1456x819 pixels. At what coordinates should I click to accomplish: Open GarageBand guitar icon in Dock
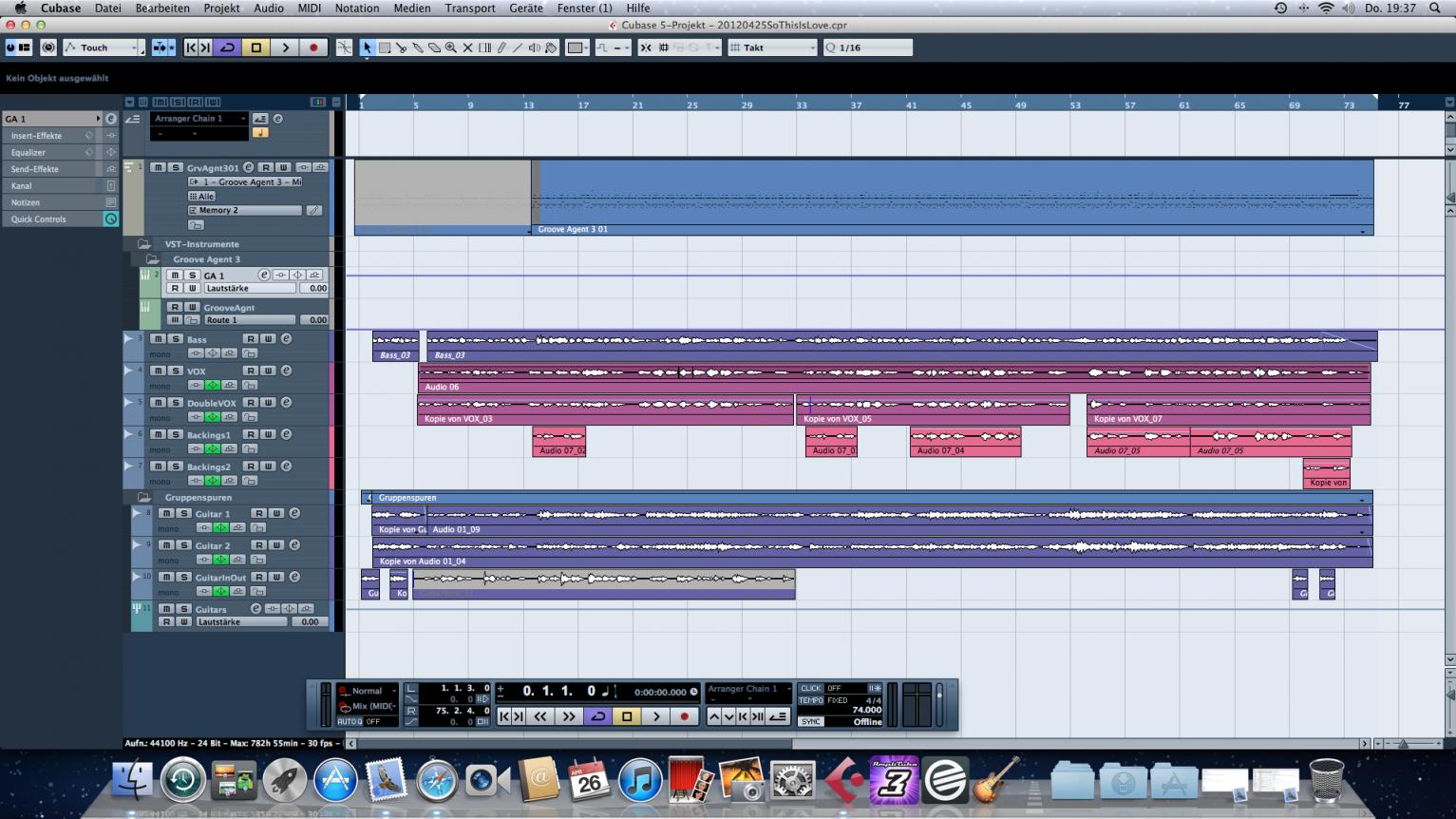[997, 781]
